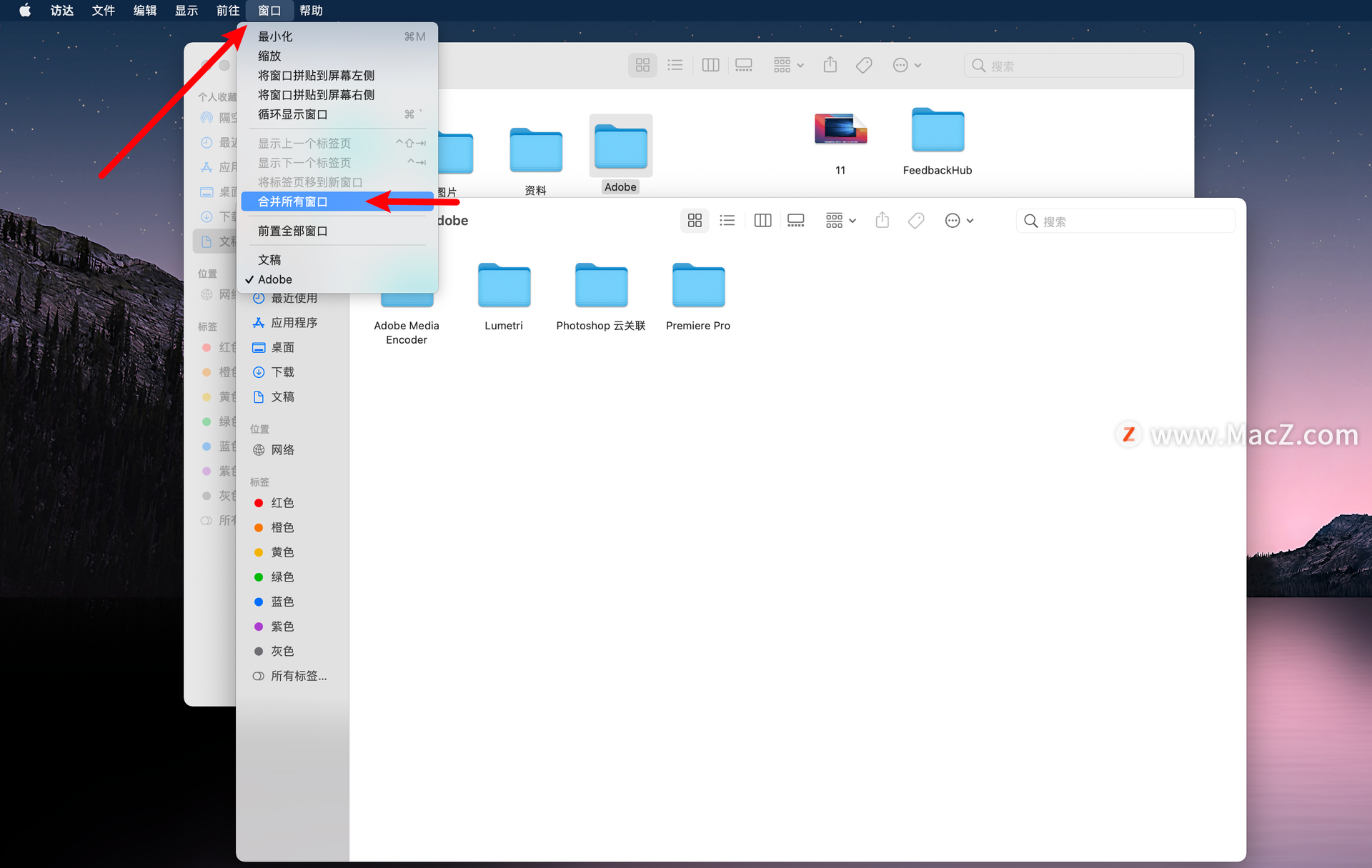The height and width of the screenshot is (868, 1372).
Task: Filter by 红色 tag in sidebar
Action: click(x=293, y=503)
